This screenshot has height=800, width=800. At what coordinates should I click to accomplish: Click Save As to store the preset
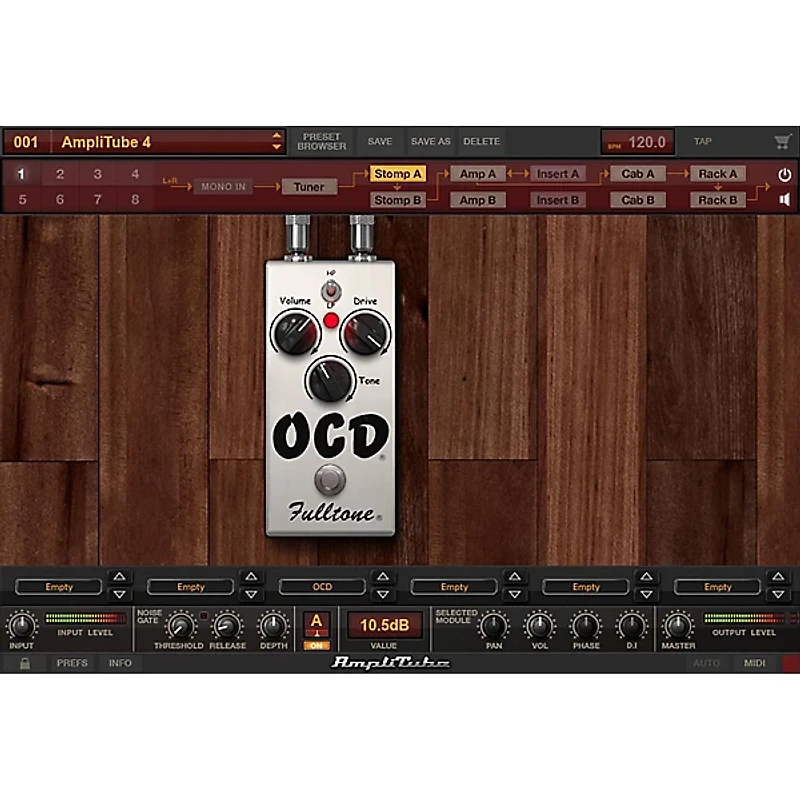point(432,141)
